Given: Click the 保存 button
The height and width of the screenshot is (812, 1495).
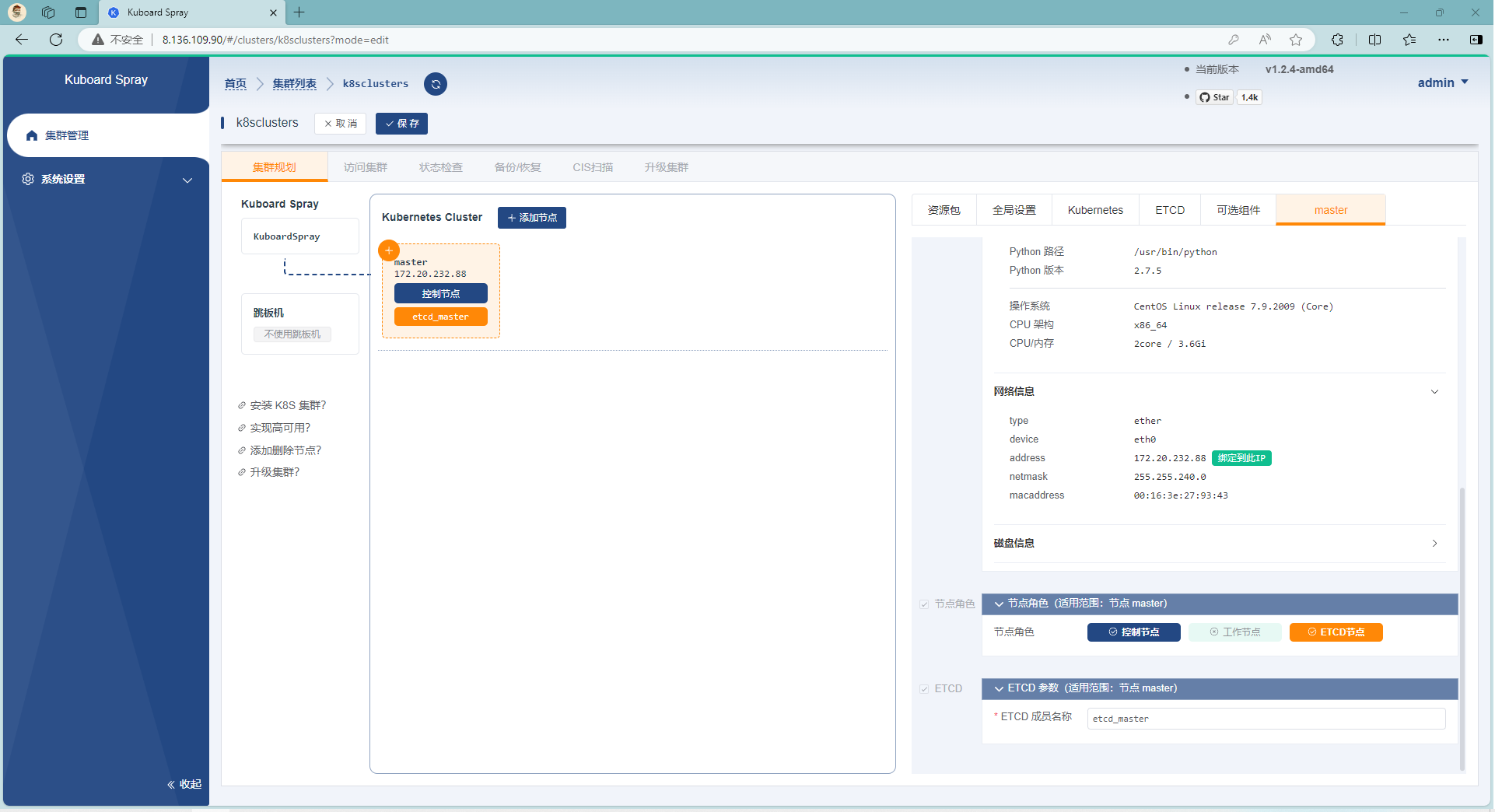Looking at the screenshot, I should point(401,124).
